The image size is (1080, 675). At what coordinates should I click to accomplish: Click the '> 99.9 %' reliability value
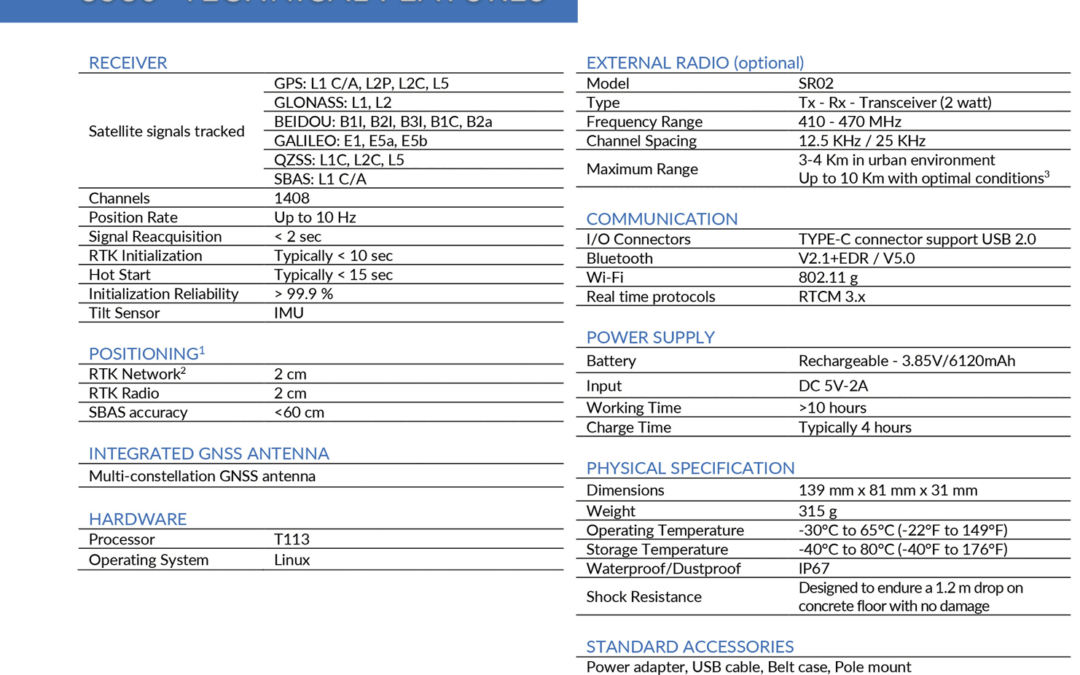303,294
